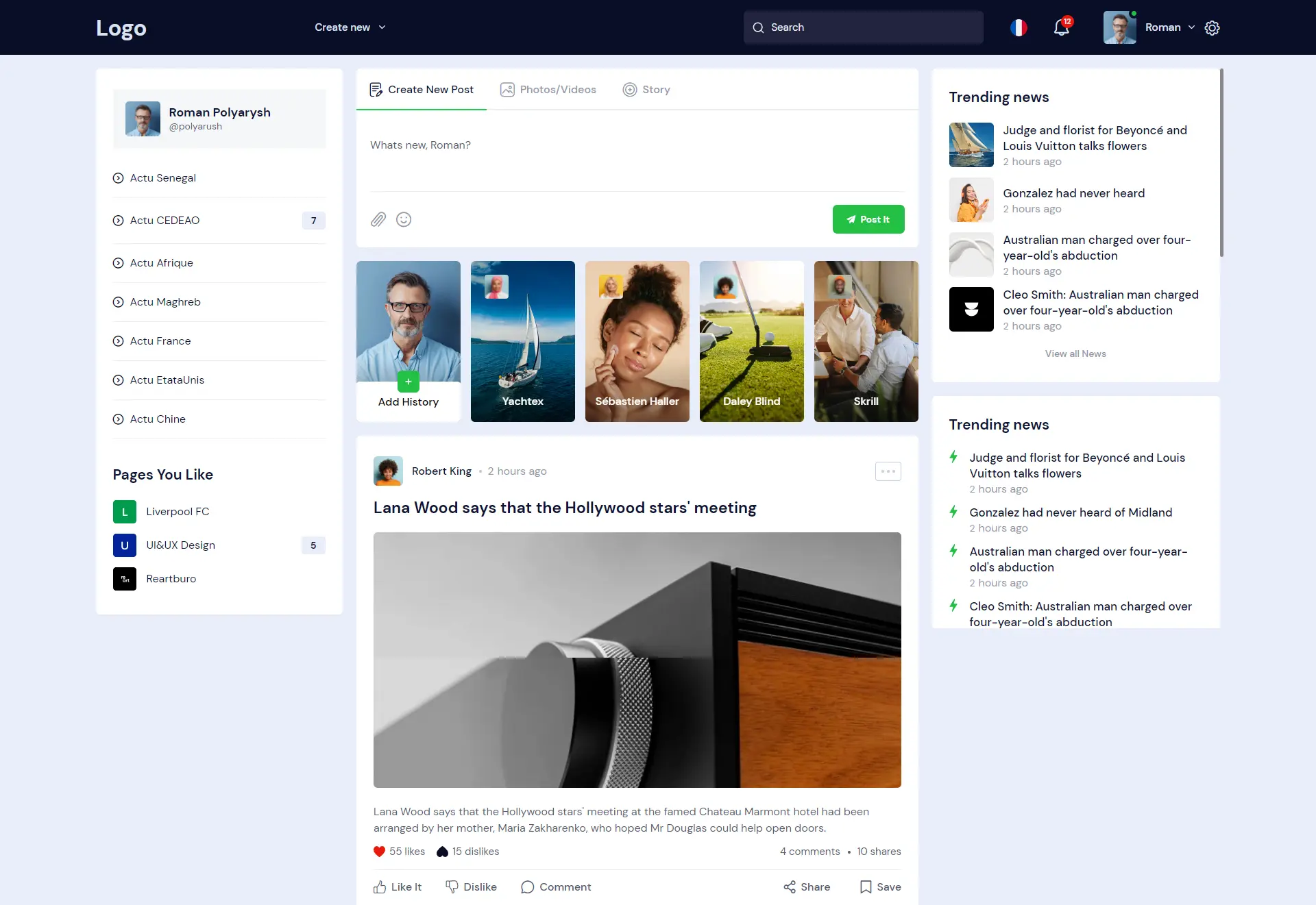Open the emoji picker smiley icon

404,219
